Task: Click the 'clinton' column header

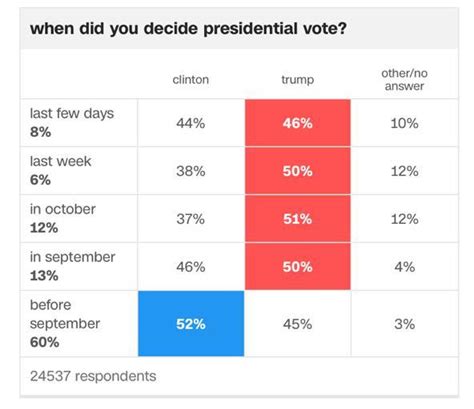Action: point(191,80)
